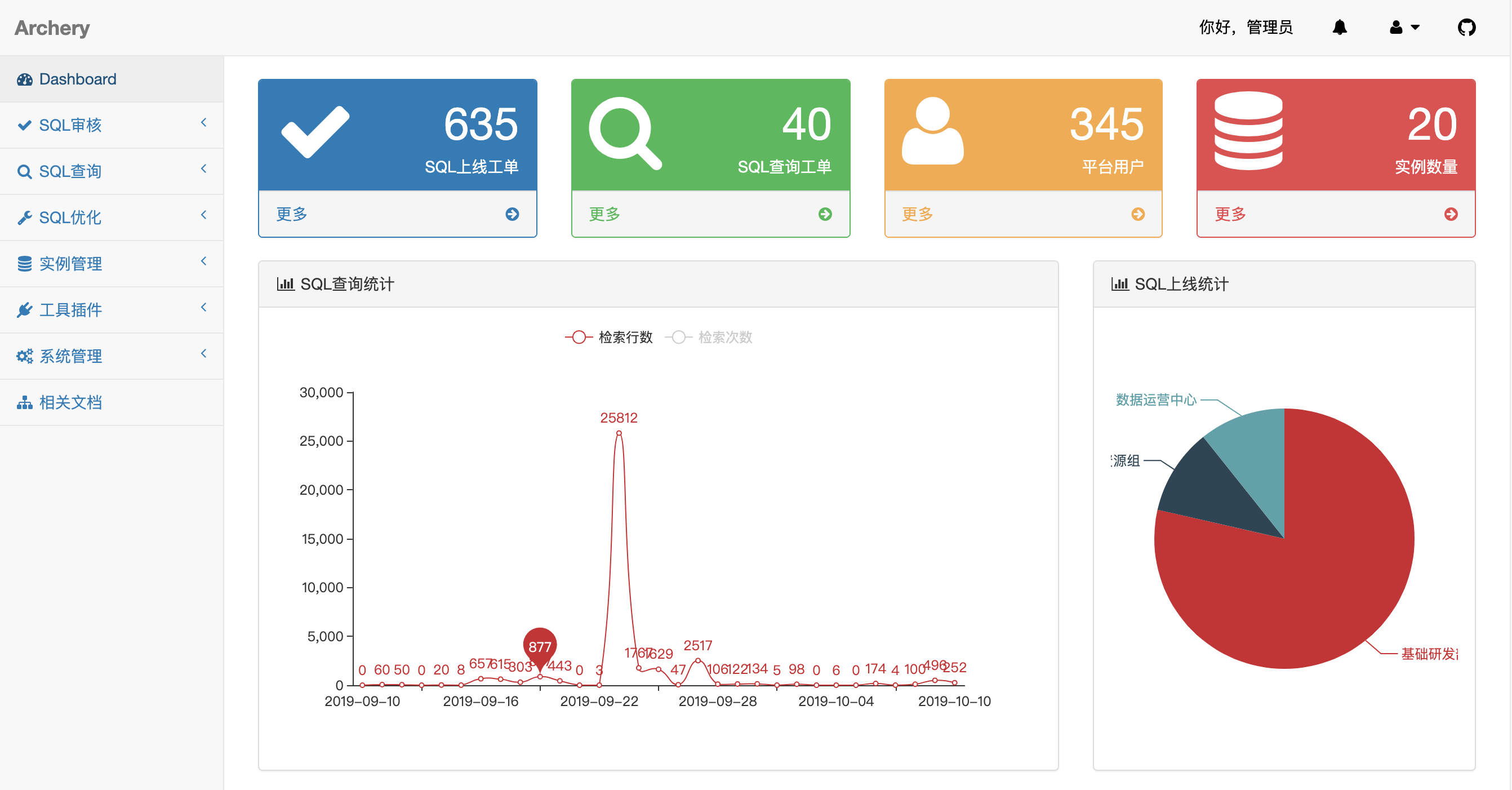This screenshot has height=790, width=1512.
Task: Open the notifications bell icon
Action: (1340, 27)
